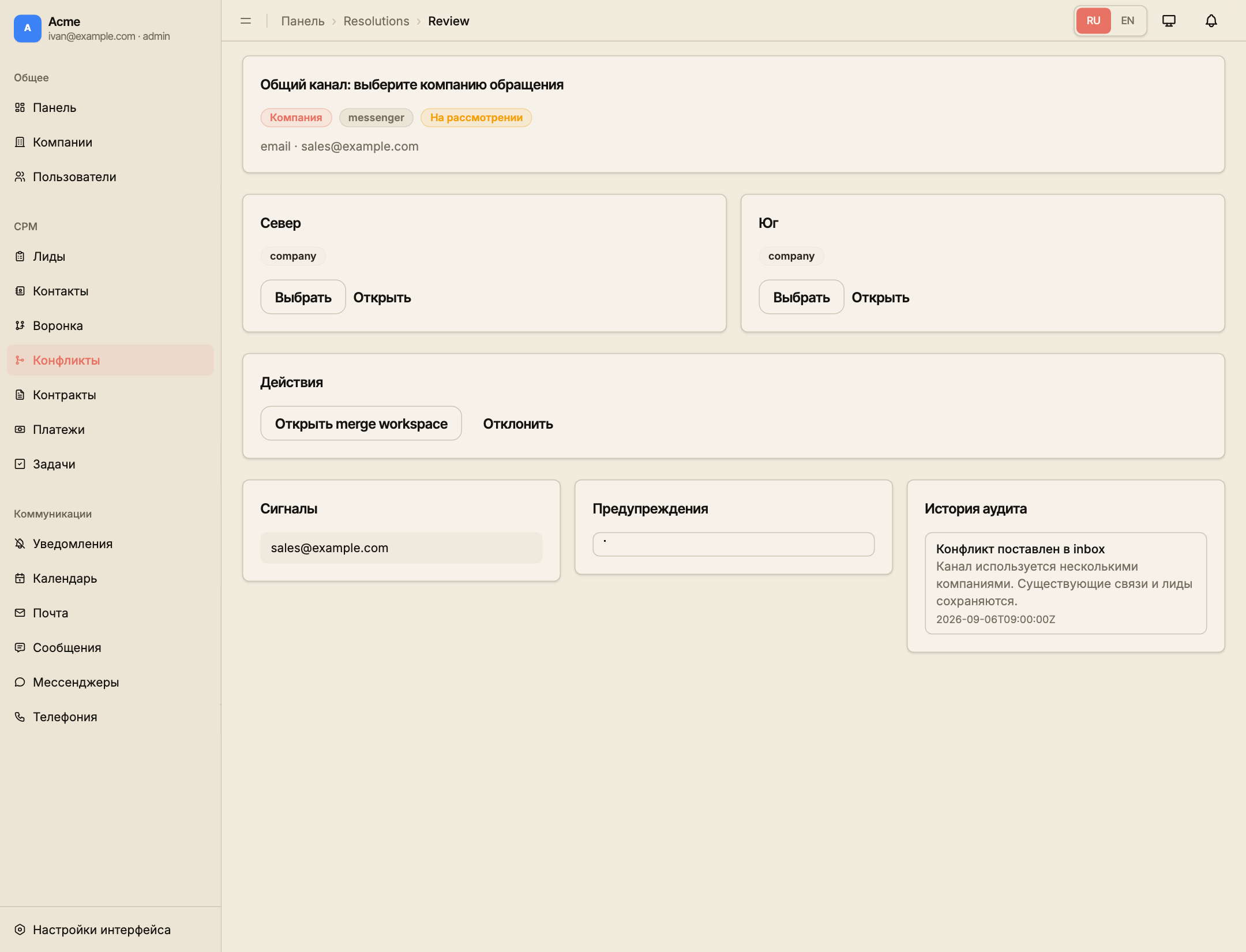This screenshot has width=1246, height=952.
Task: Click the Панель sidebar icon
Action: (x=20, y=107)
